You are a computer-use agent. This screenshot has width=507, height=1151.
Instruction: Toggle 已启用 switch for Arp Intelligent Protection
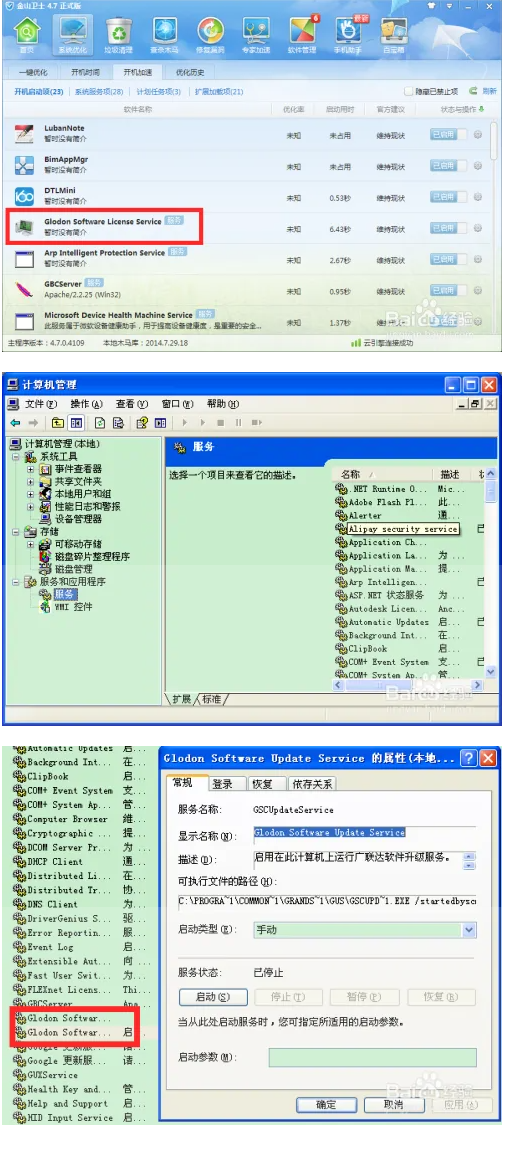tap(448, 259)
